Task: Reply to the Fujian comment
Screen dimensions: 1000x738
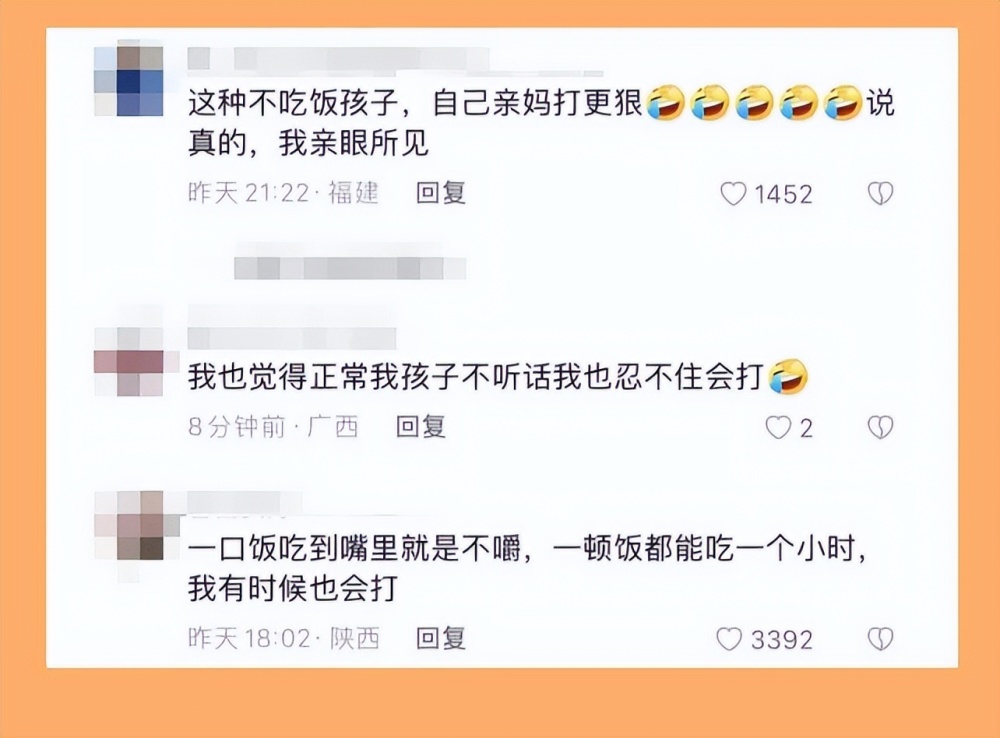Action: [441, 193]
